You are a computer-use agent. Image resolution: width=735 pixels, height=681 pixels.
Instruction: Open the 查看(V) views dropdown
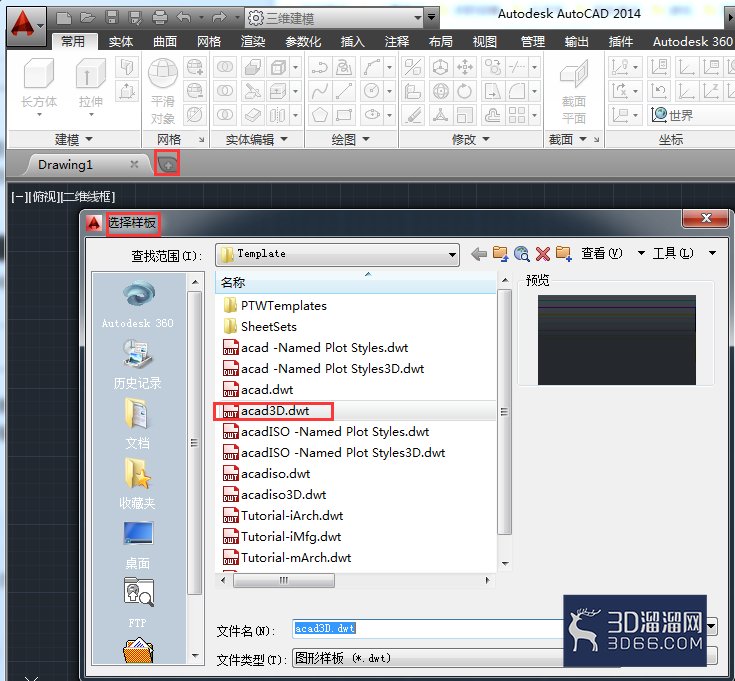coord(613,254)
